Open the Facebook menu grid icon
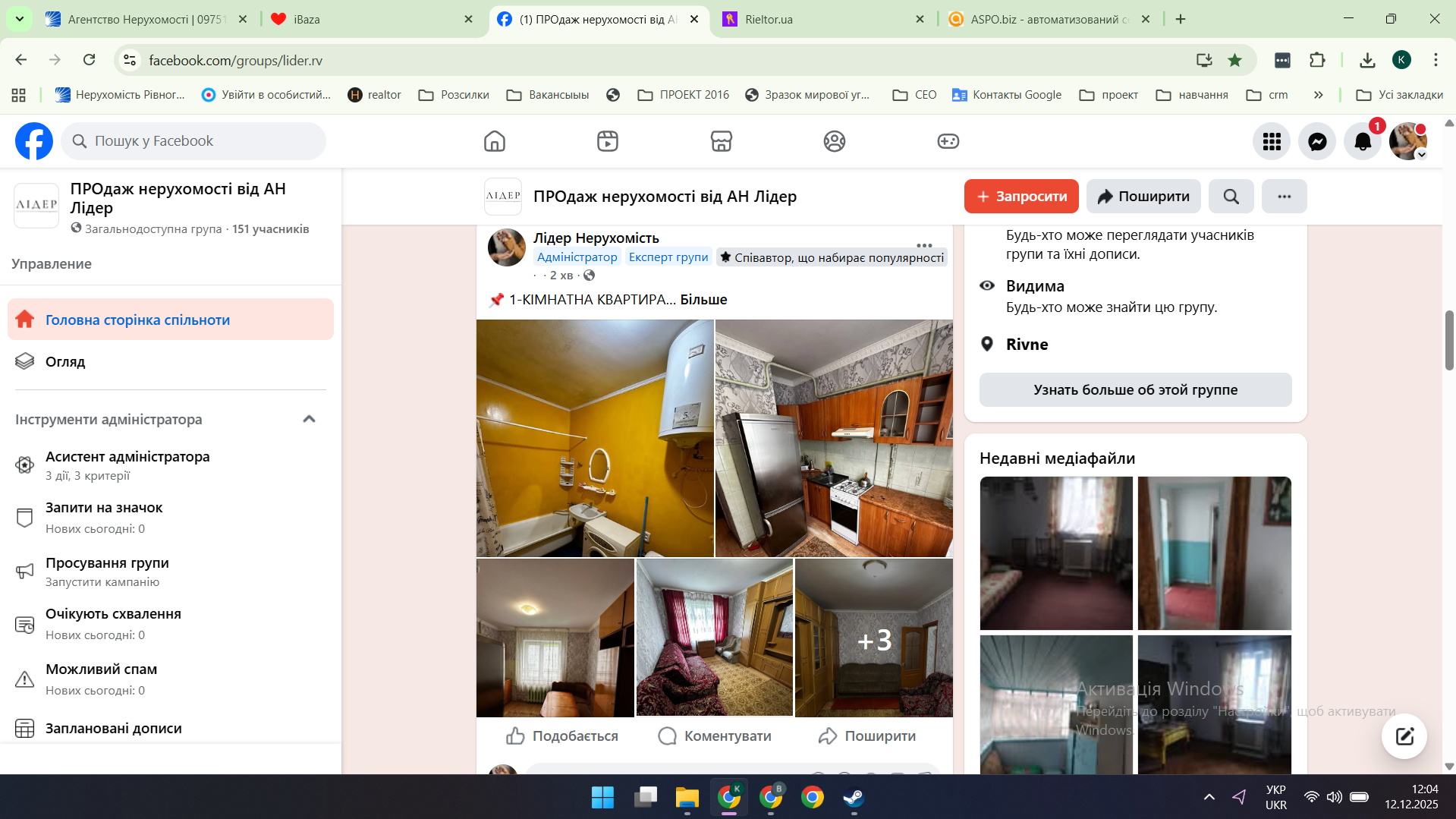The width and height of the screenshot is (1456, 819). click(1272, 141)
